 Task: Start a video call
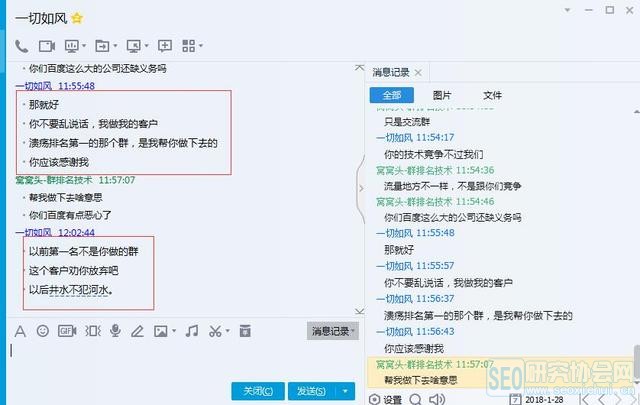tap(47, 46)
